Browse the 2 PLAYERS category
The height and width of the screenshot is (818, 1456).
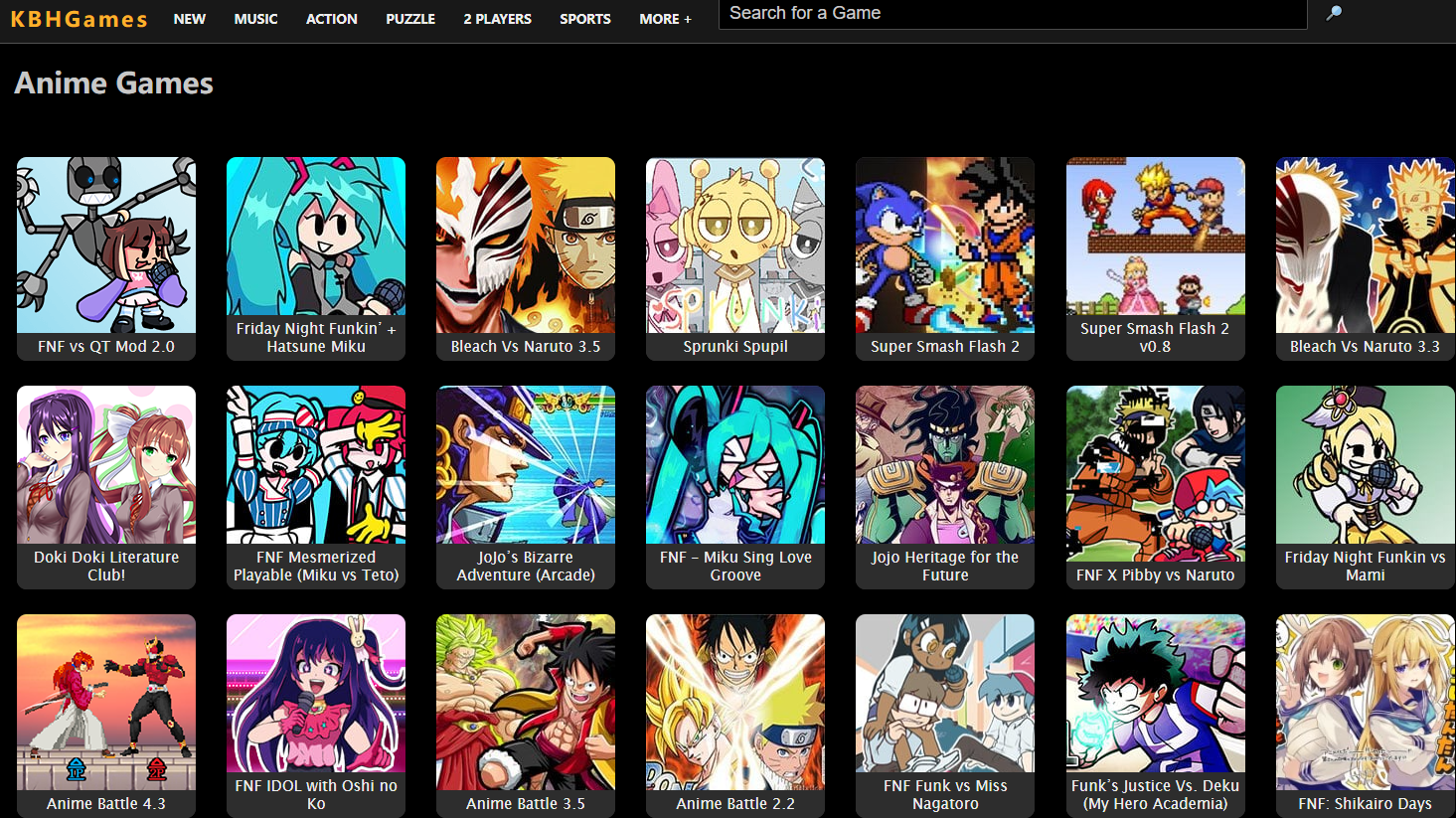(497, 19)
